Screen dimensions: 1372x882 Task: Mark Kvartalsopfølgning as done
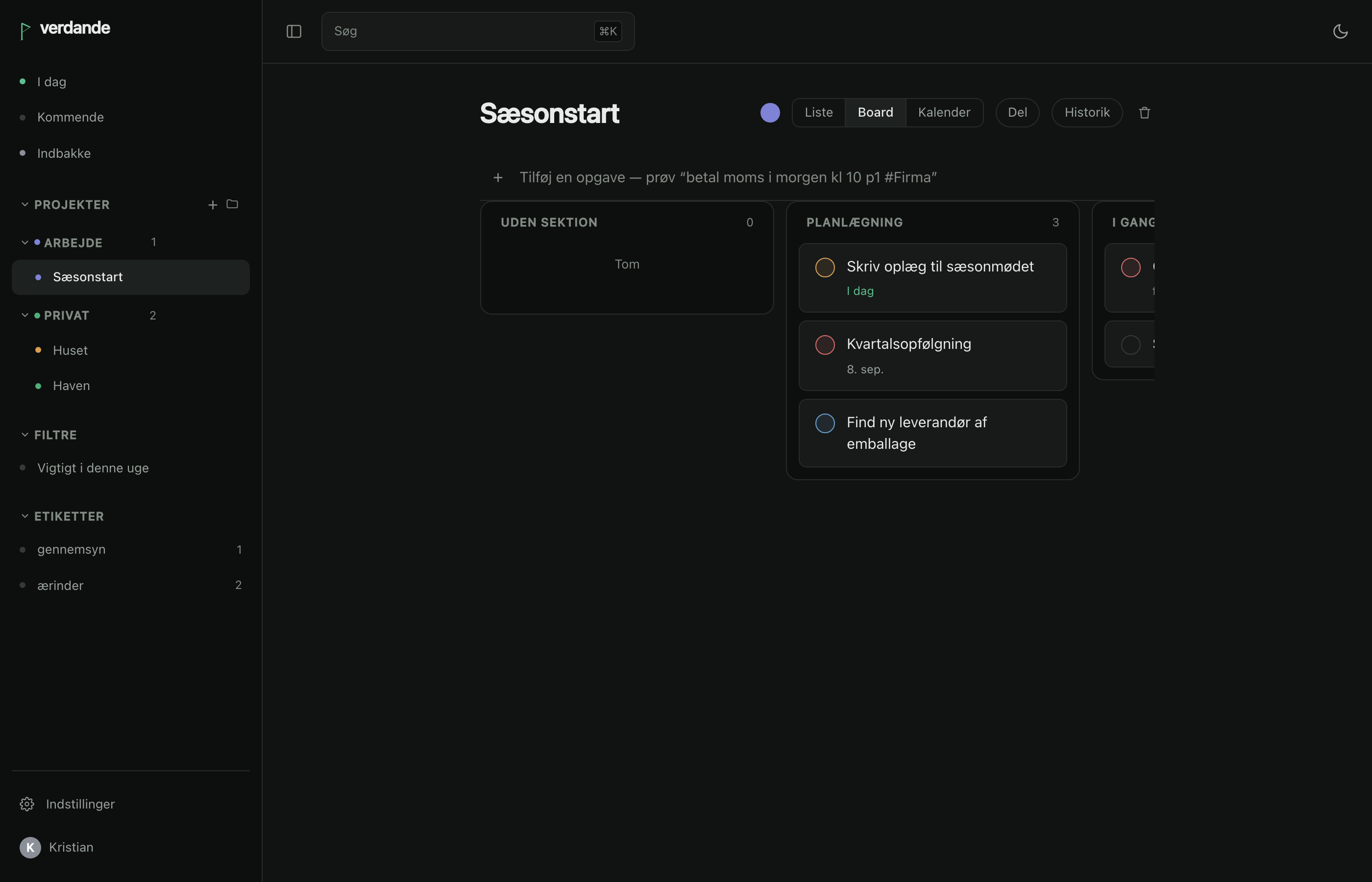825,345
